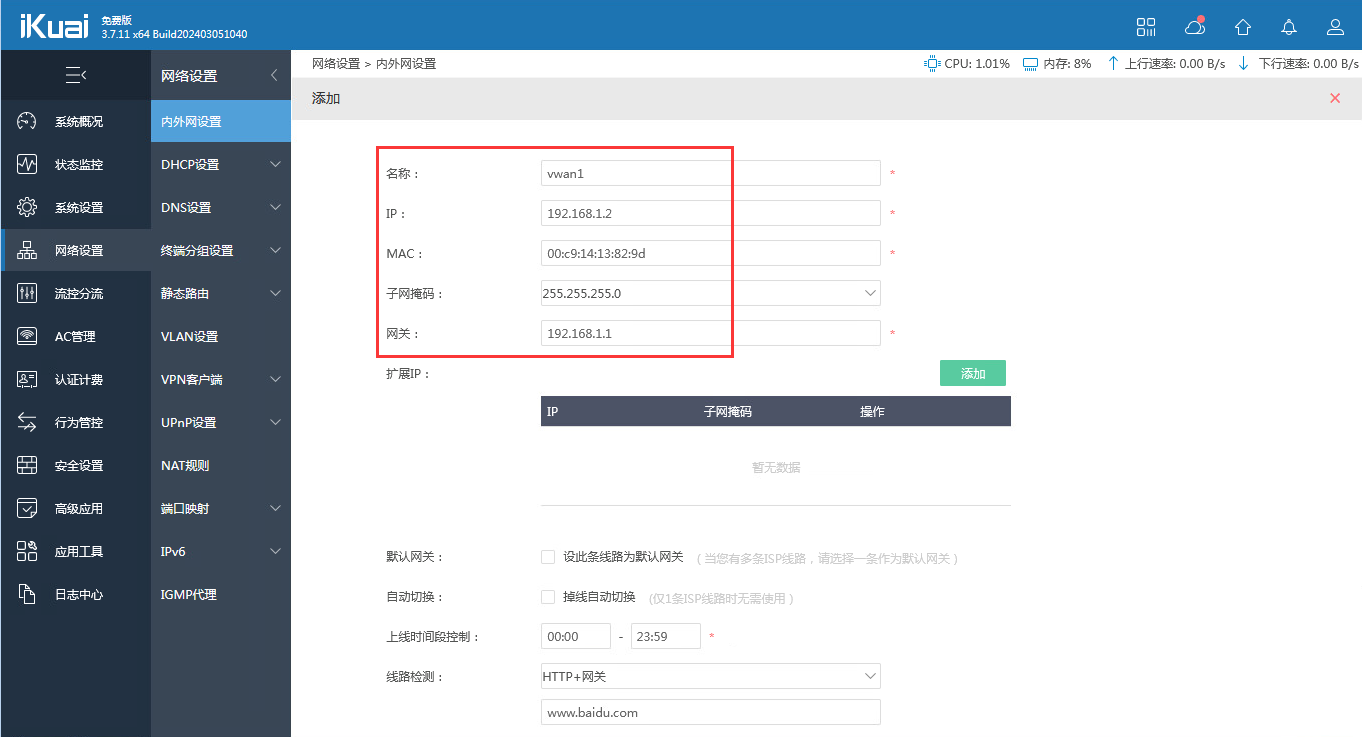The width and height of the screenshot is (1362, 737).
Task: Expand the VPN客户端 submenu
Action: tap(220, 378)
